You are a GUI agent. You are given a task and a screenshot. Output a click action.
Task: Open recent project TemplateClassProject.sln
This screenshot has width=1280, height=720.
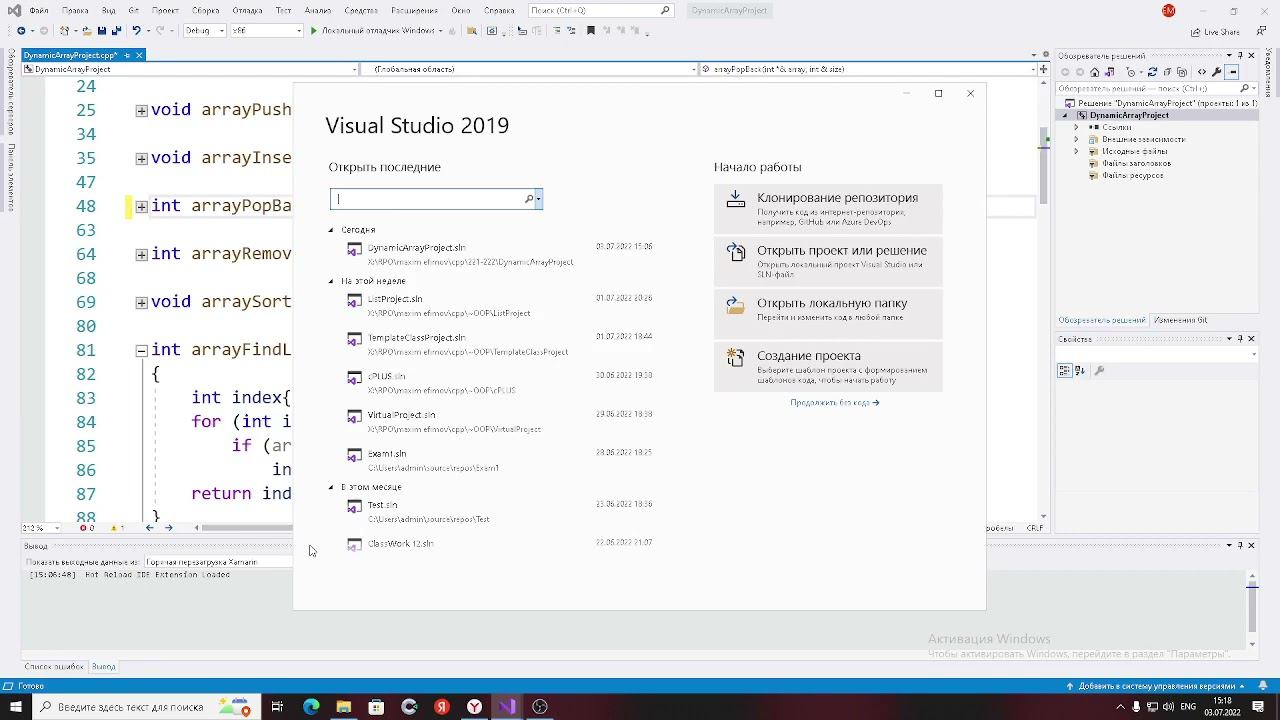click(500, 344)
